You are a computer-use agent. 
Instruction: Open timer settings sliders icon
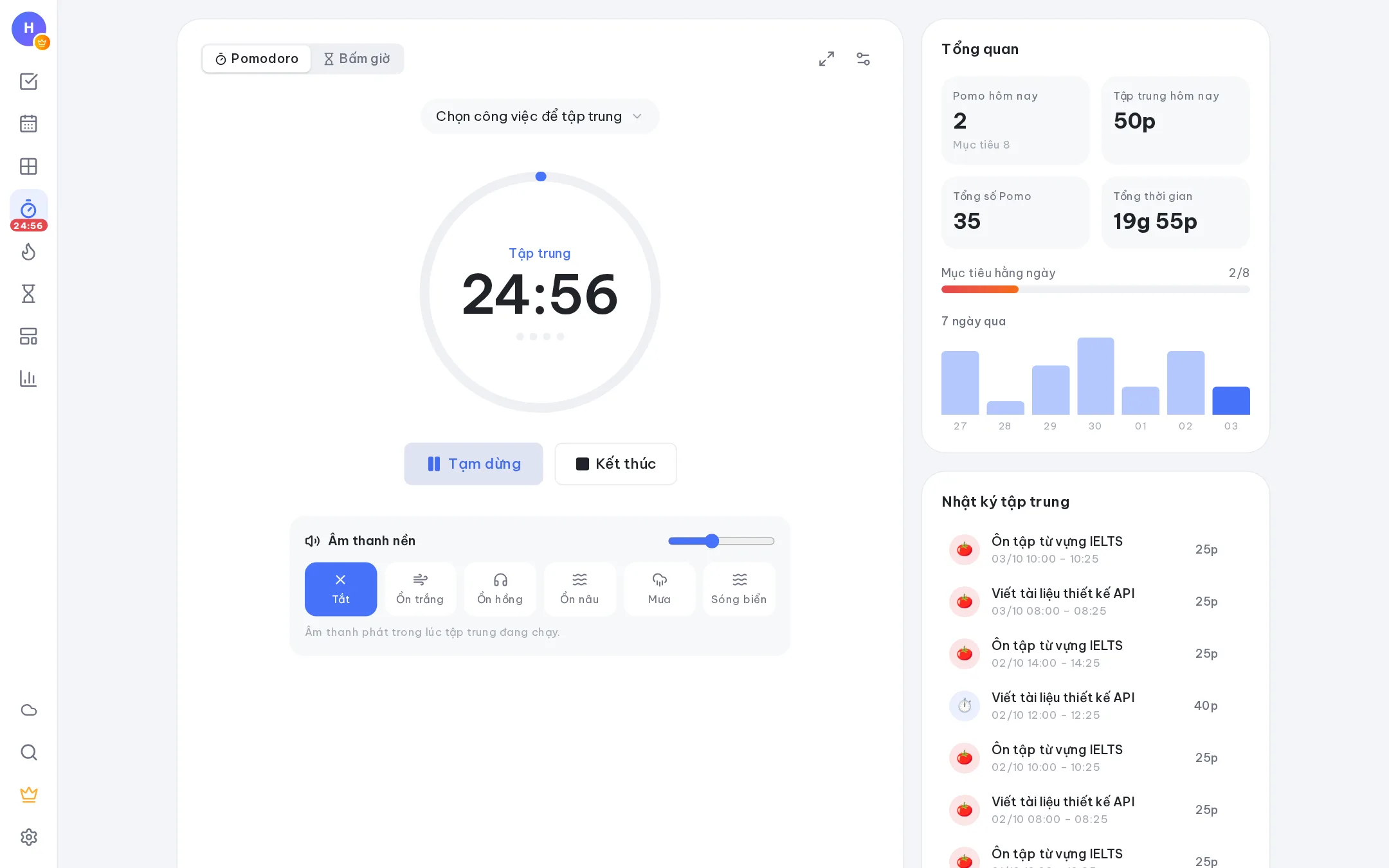(863, 59)
